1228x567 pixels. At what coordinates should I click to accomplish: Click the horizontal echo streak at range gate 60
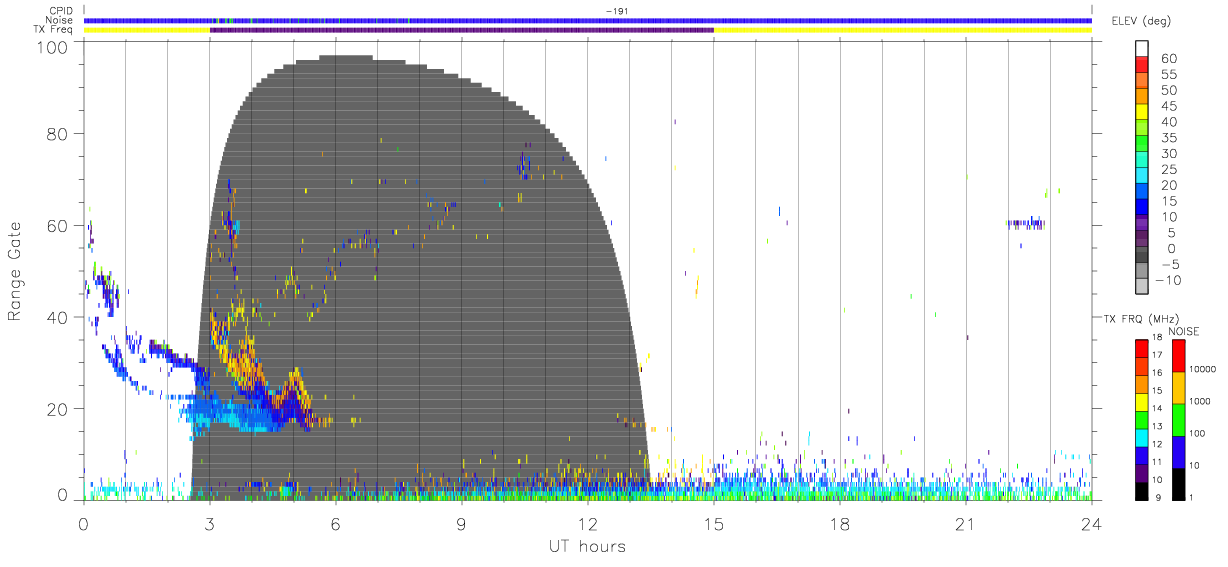(1026, 223)
